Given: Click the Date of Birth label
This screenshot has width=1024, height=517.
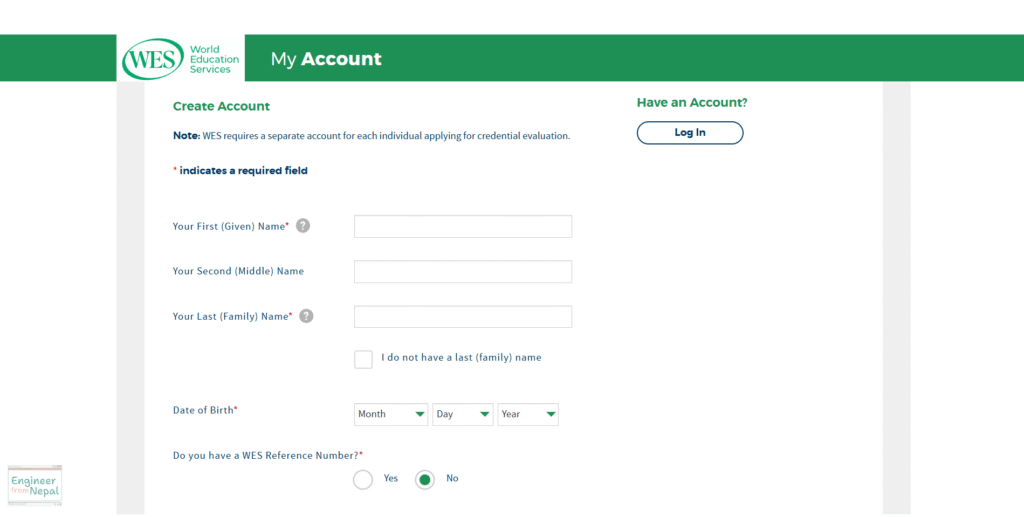Looking at the screenshot, I should tap(205, 410).
